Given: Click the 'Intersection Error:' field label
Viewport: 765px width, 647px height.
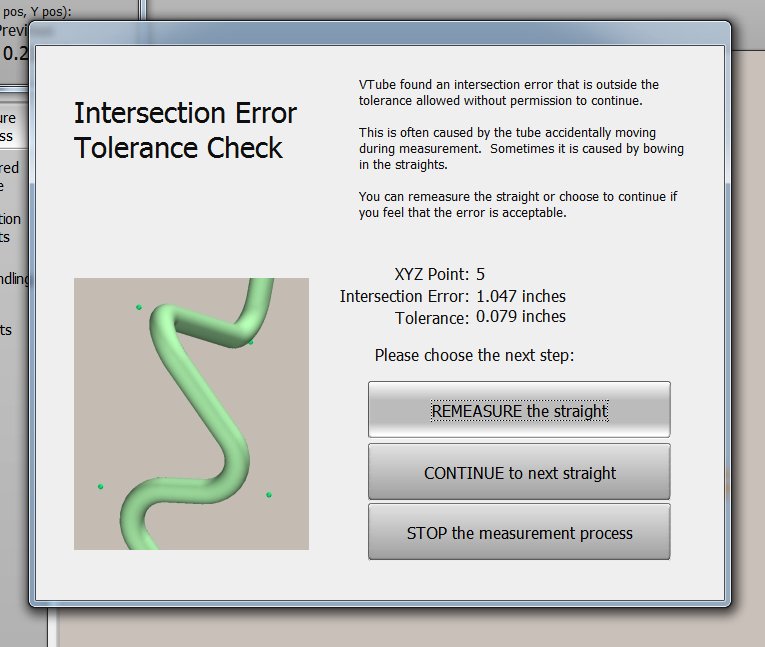Looking at the screenshot, I should click(404, 296).
